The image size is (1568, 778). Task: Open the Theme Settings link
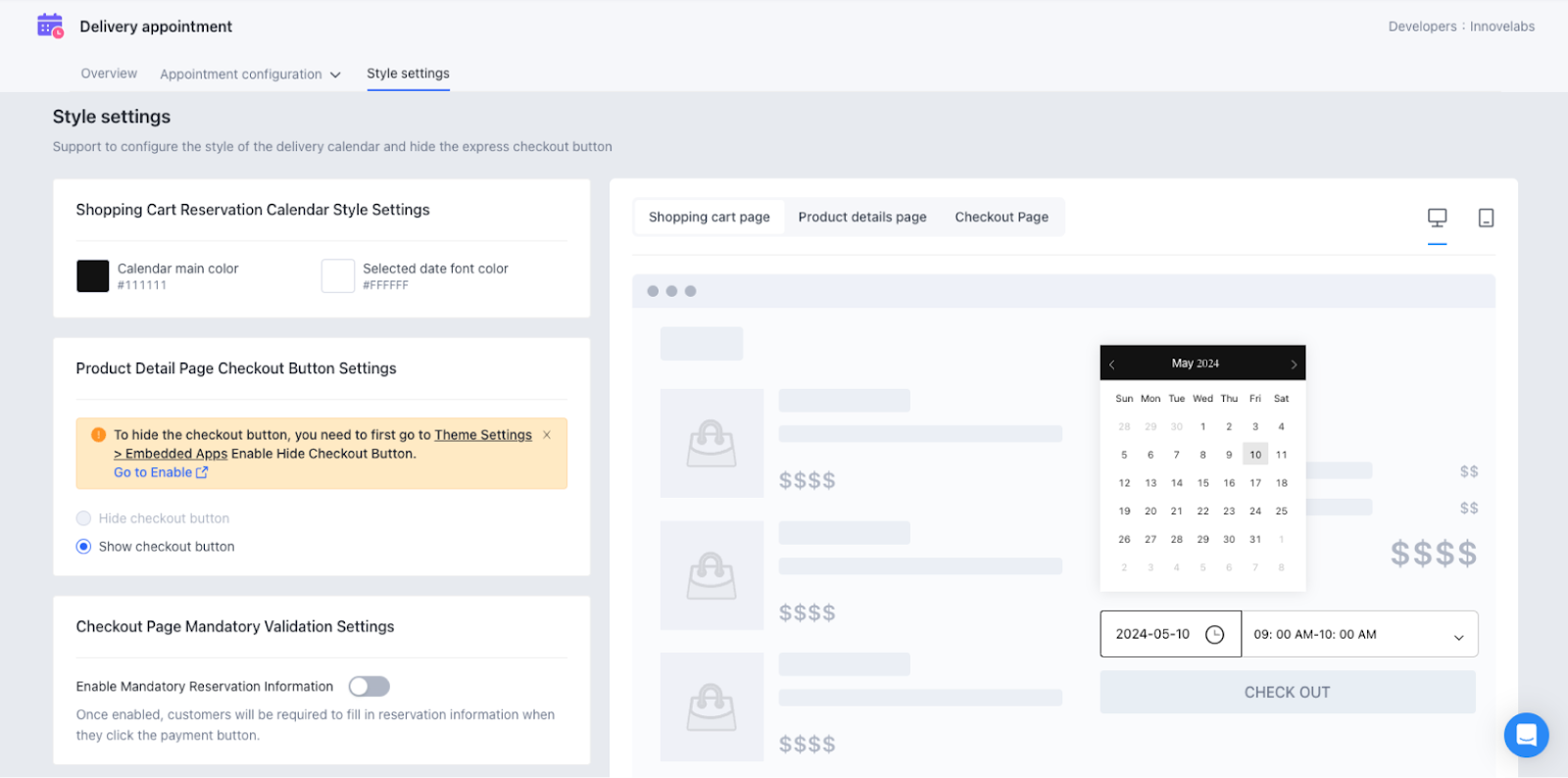(483, 435)
